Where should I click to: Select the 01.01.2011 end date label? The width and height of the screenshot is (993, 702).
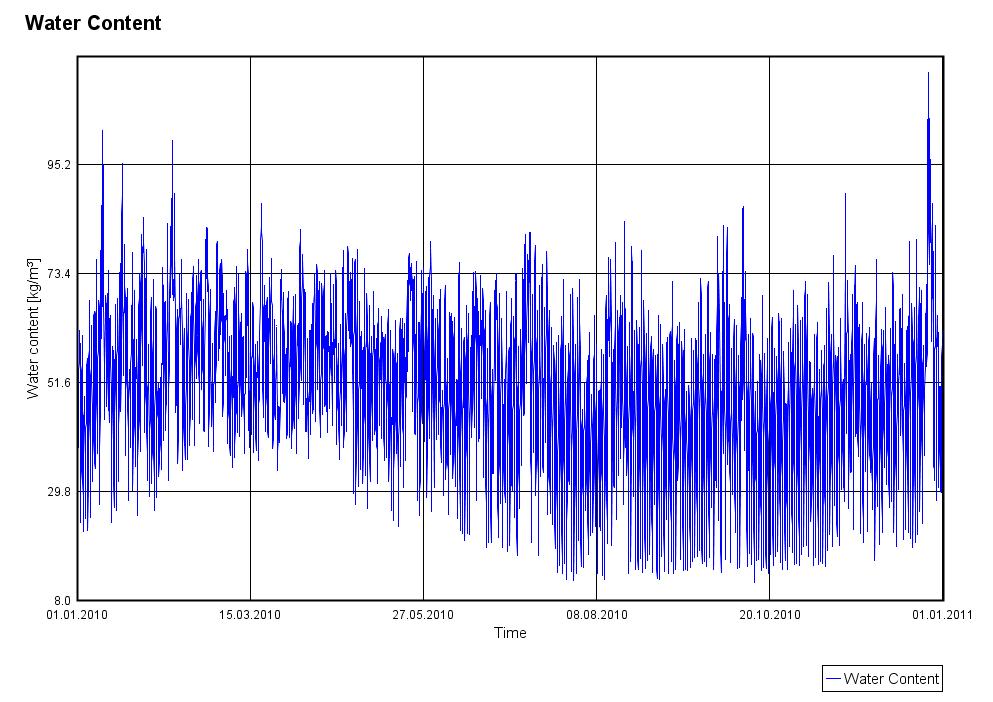point(943,615)
